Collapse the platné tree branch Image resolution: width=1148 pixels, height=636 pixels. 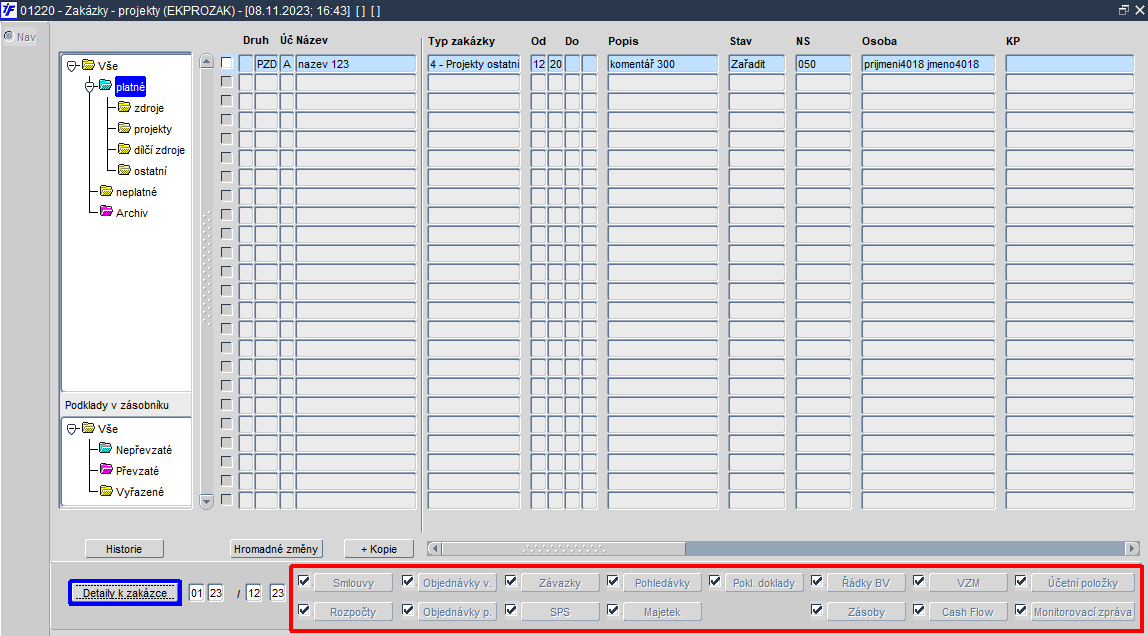(90, 86)
